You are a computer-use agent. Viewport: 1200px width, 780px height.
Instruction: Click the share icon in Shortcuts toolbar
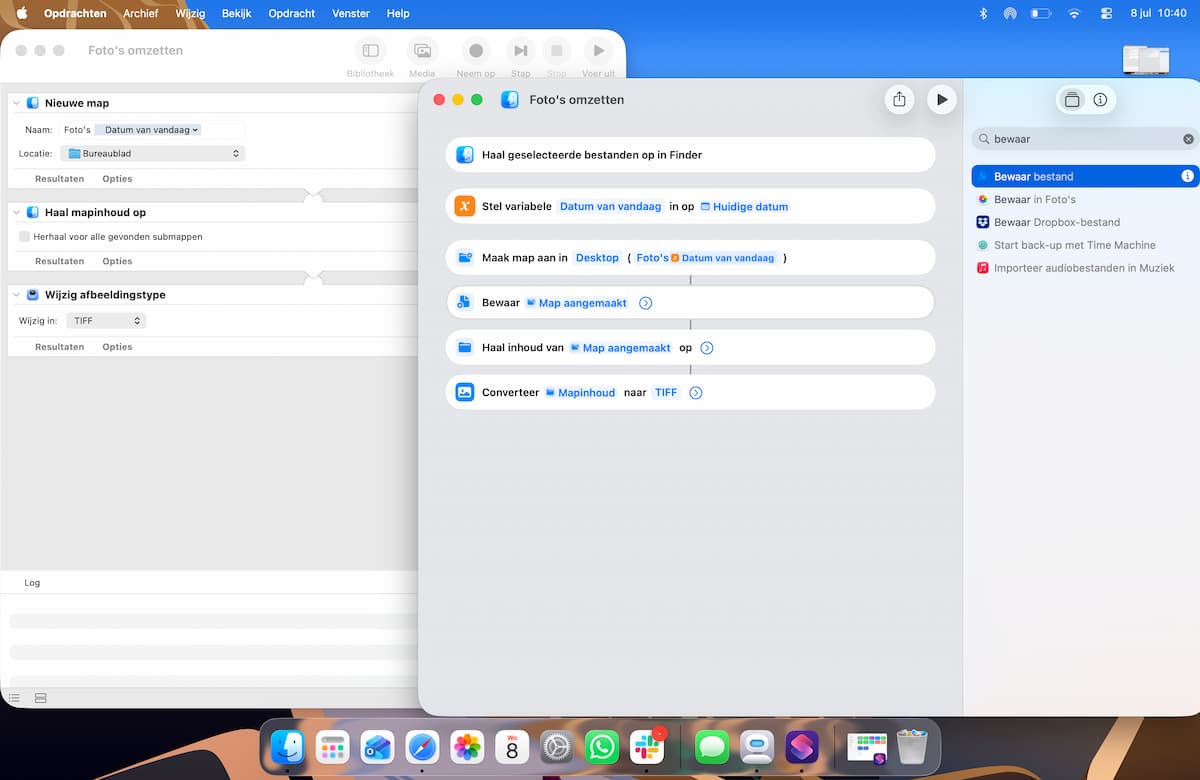[899, 100]
